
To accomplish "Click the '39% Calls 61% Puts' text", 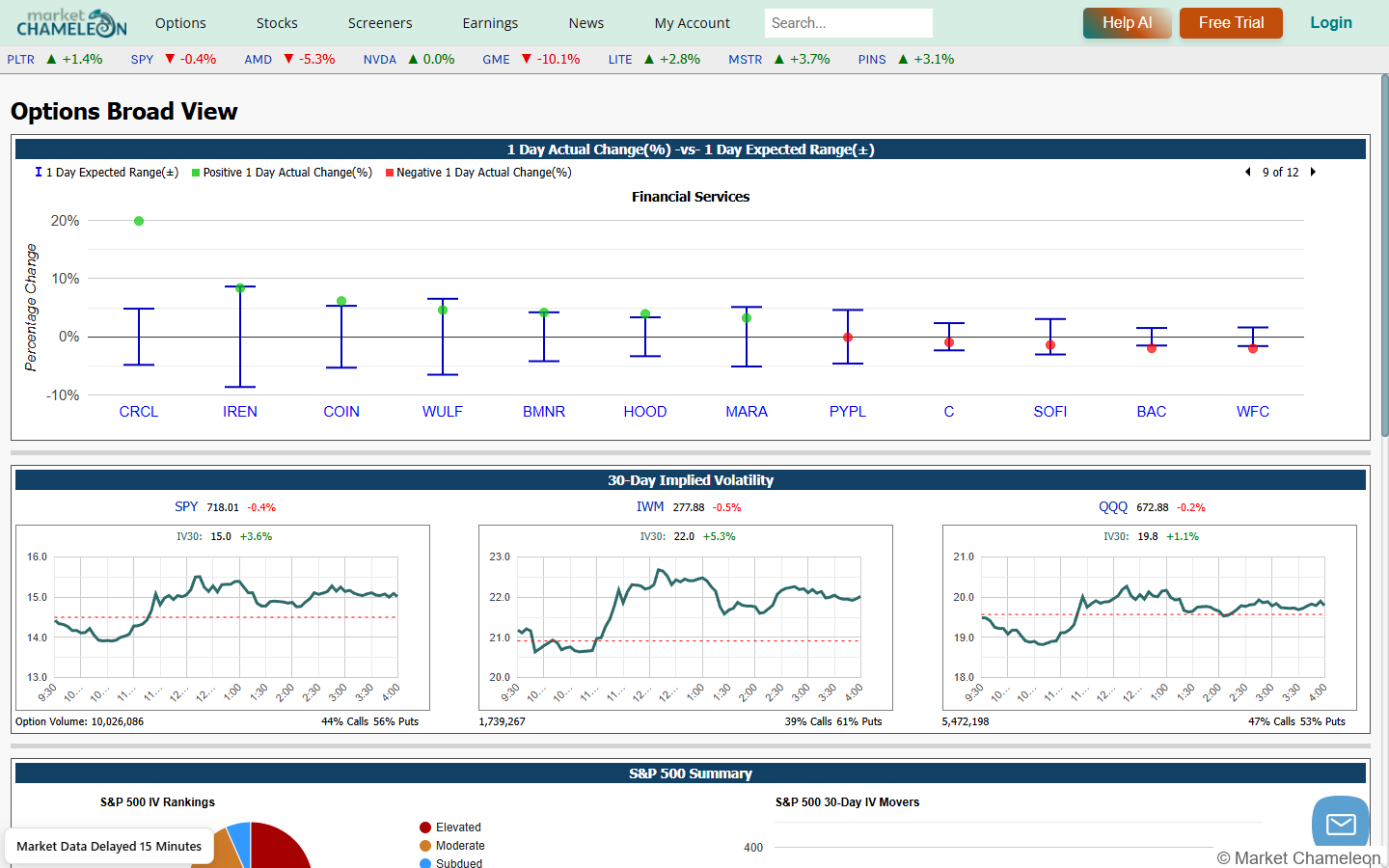I will click(x=833, y=721).
